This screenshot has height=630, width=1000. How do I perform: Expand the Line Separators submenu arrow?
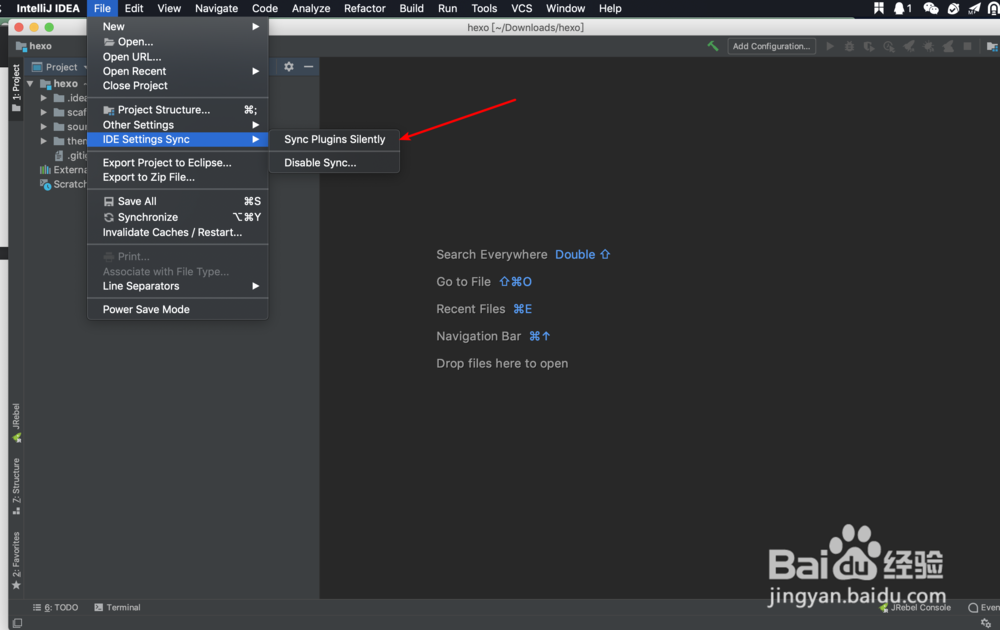(x=255, y=286)
